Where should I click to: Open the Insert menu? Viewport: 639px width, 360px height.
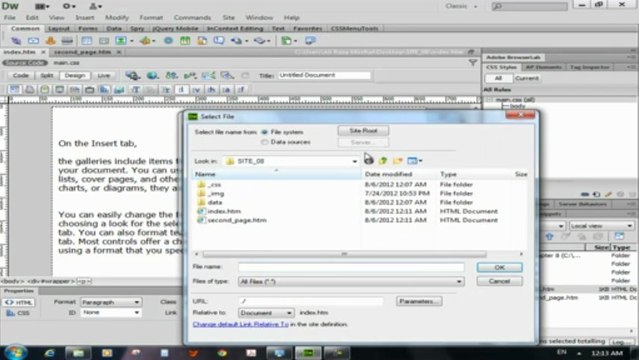[85, 18]
